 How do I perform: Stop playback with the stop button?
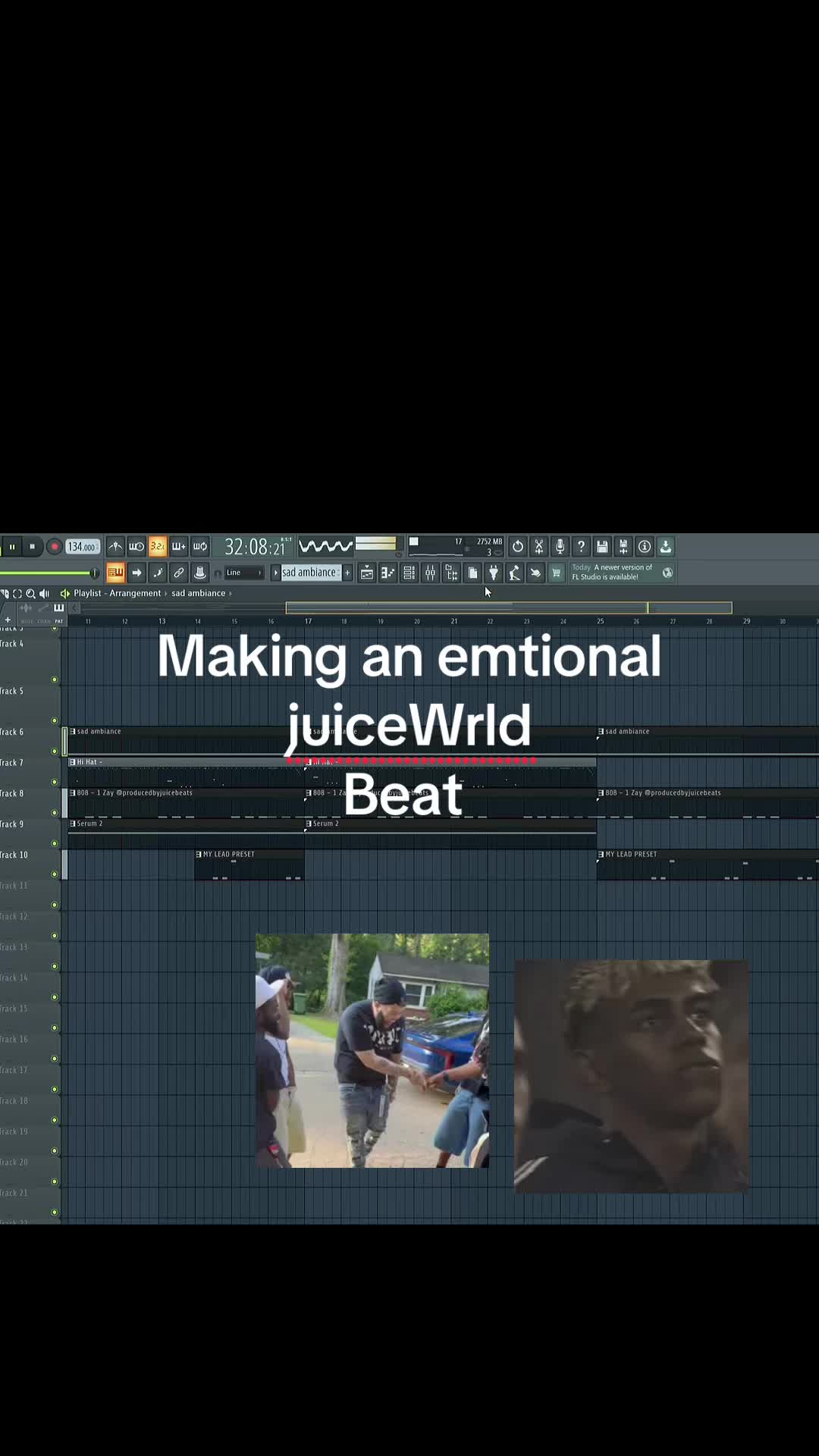(32, 547)
